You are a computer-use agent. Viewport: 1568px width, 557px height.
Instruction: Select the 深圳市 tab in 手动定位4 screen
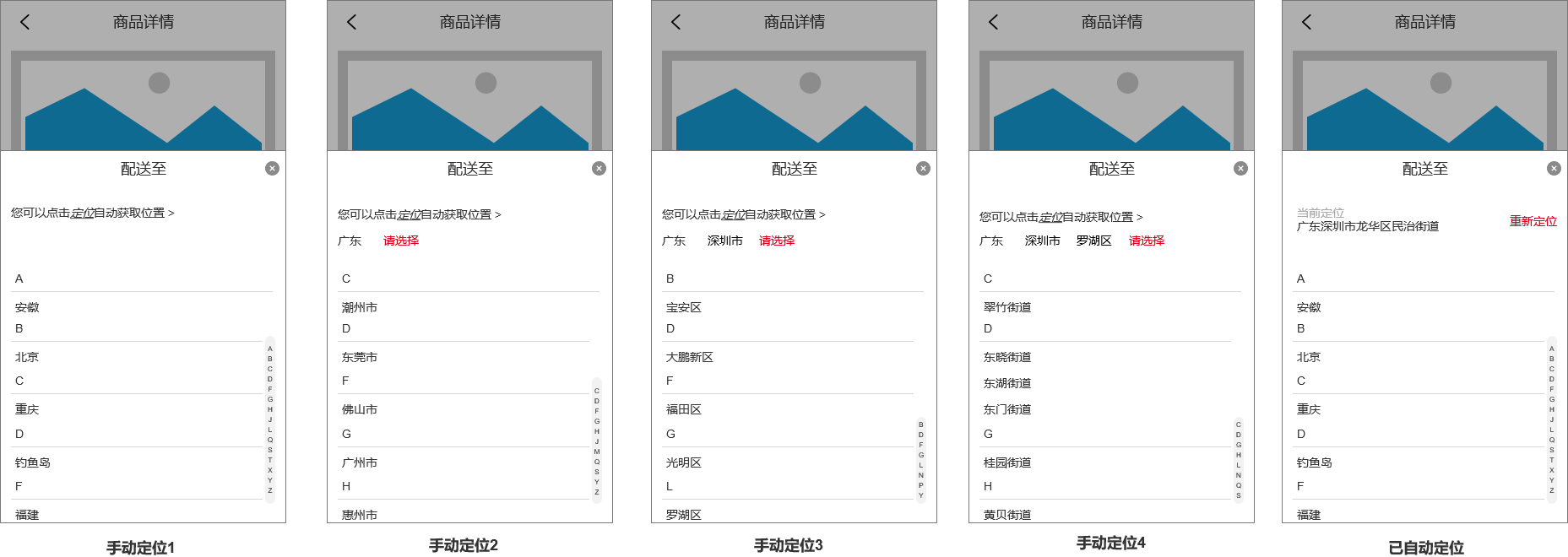(x=1043, y=241)
